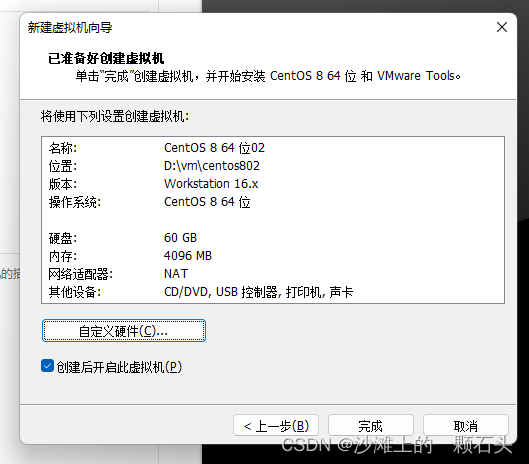Select the network adapter value NAT
Screen dimensions: 529x464
176,274
